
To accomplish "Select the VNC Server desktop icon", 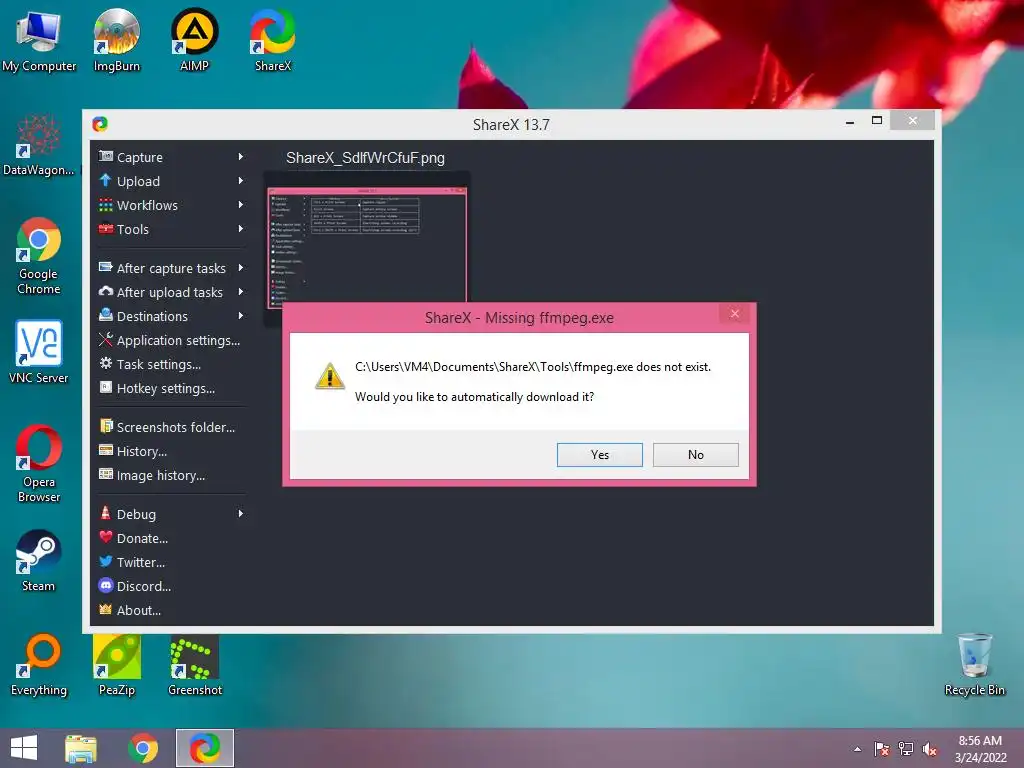I will click(39, 351).
